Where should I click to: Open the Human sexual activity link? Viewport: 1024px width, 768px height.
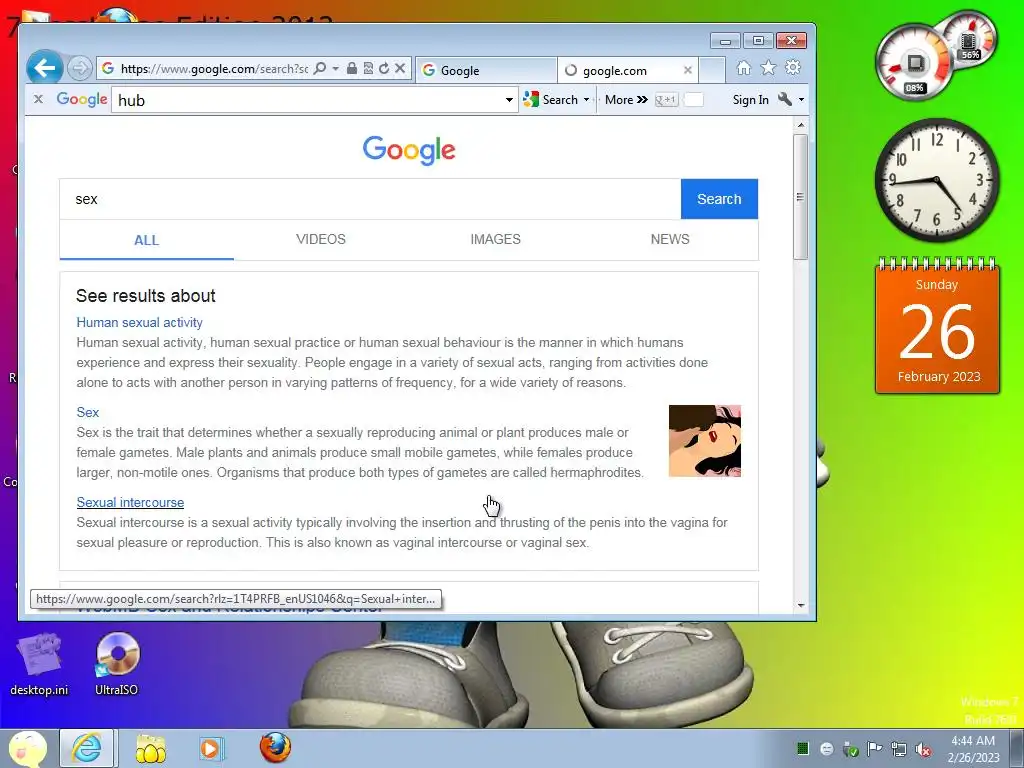click(x=139, y=322)
